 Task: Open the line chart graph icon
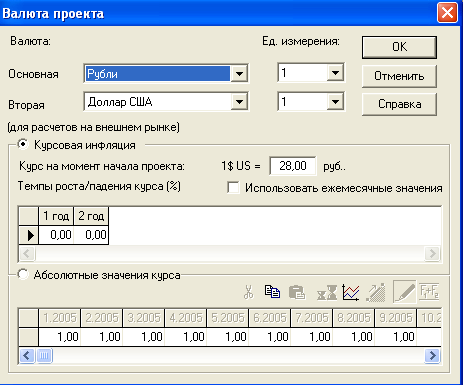pyautogui.click(x=351, y=293)
